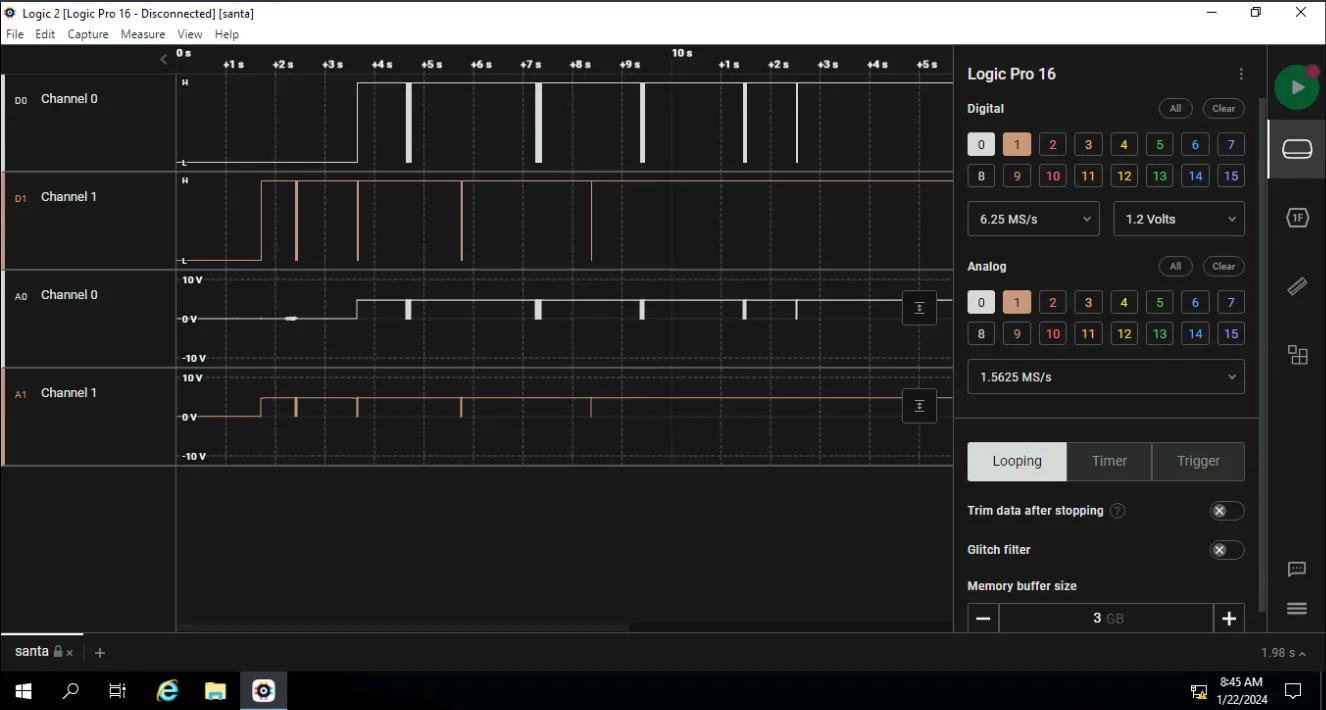Collapse channel labels with the left chevron

(164, 59)
